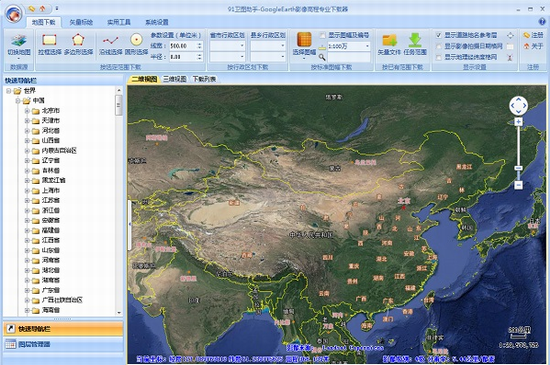Click the 注册 register button
This screenshot has height=365, width=550.
533,35
